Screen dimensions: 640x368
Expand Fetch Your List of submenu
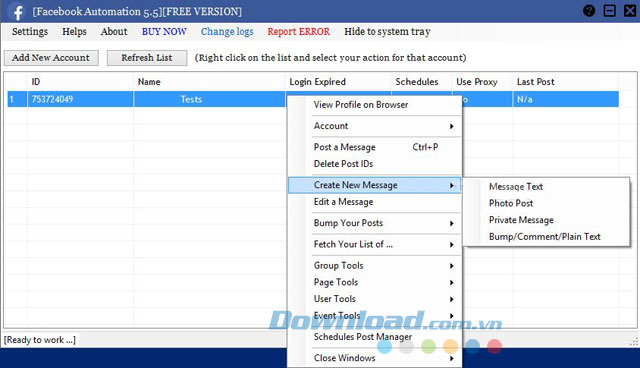click(375, 244)
